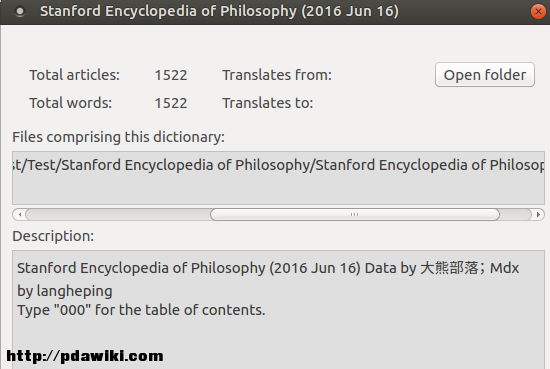Click the window title bar text
550x369 pixels.
219,12
